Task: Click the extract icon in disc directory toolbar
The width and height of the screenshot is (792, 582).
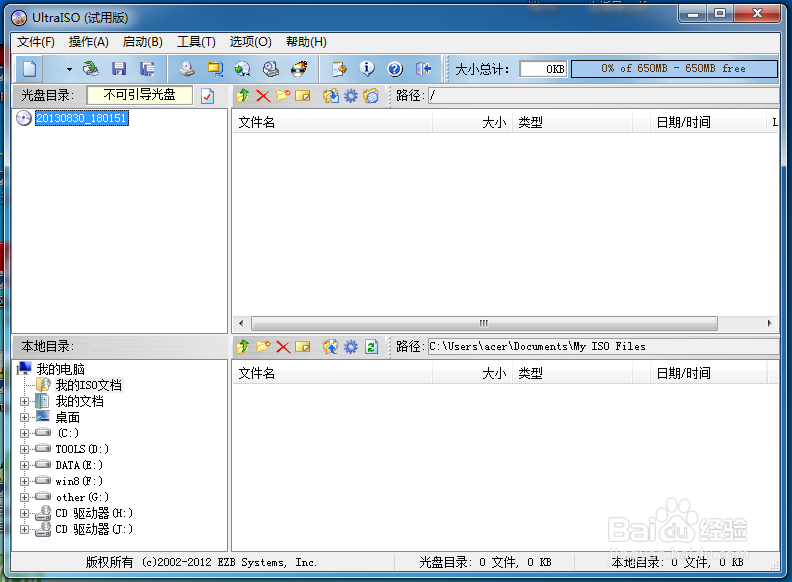Action: 331,95
